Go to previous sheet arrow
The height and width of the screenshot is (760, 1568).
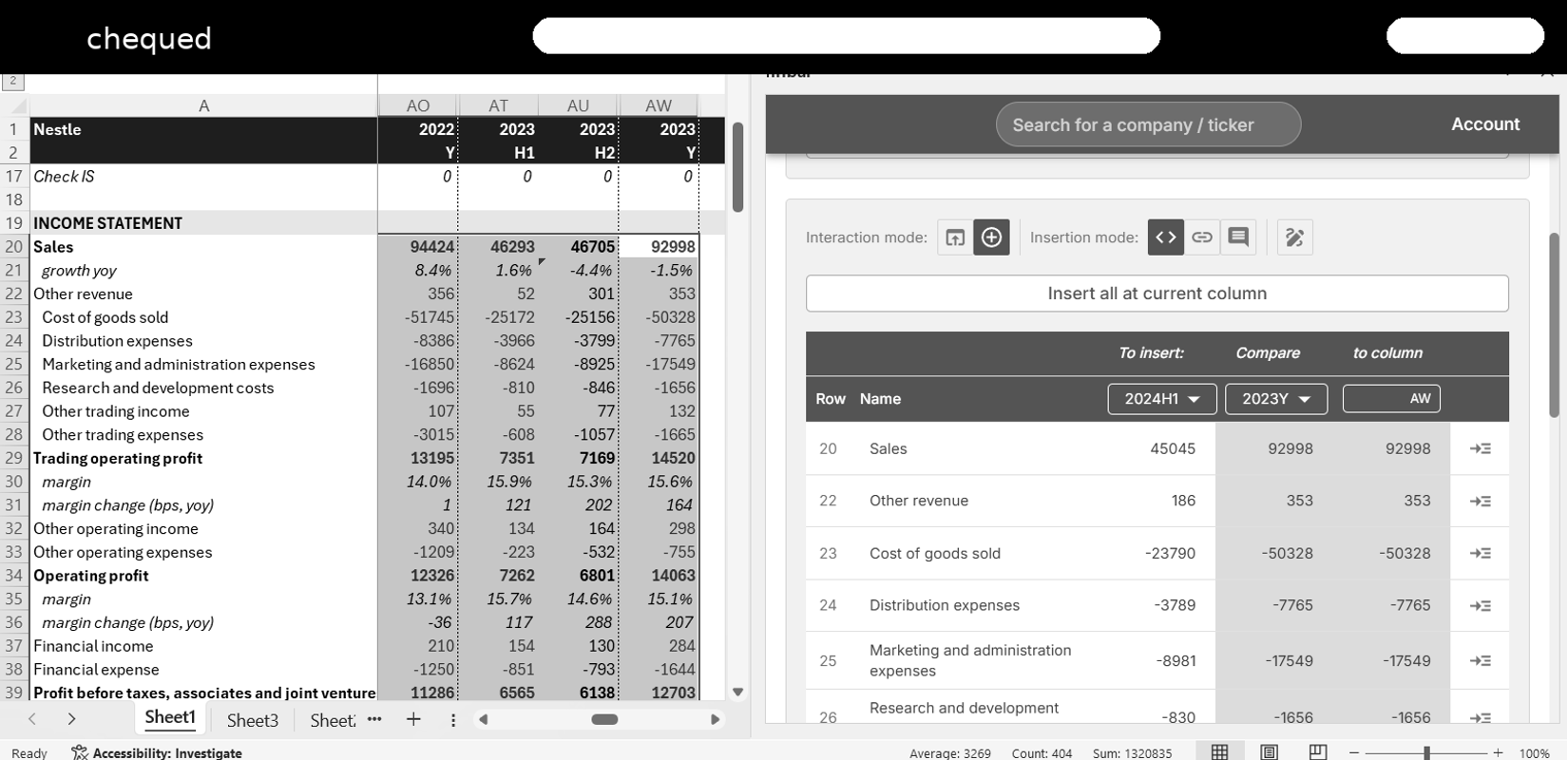point(32,719)
